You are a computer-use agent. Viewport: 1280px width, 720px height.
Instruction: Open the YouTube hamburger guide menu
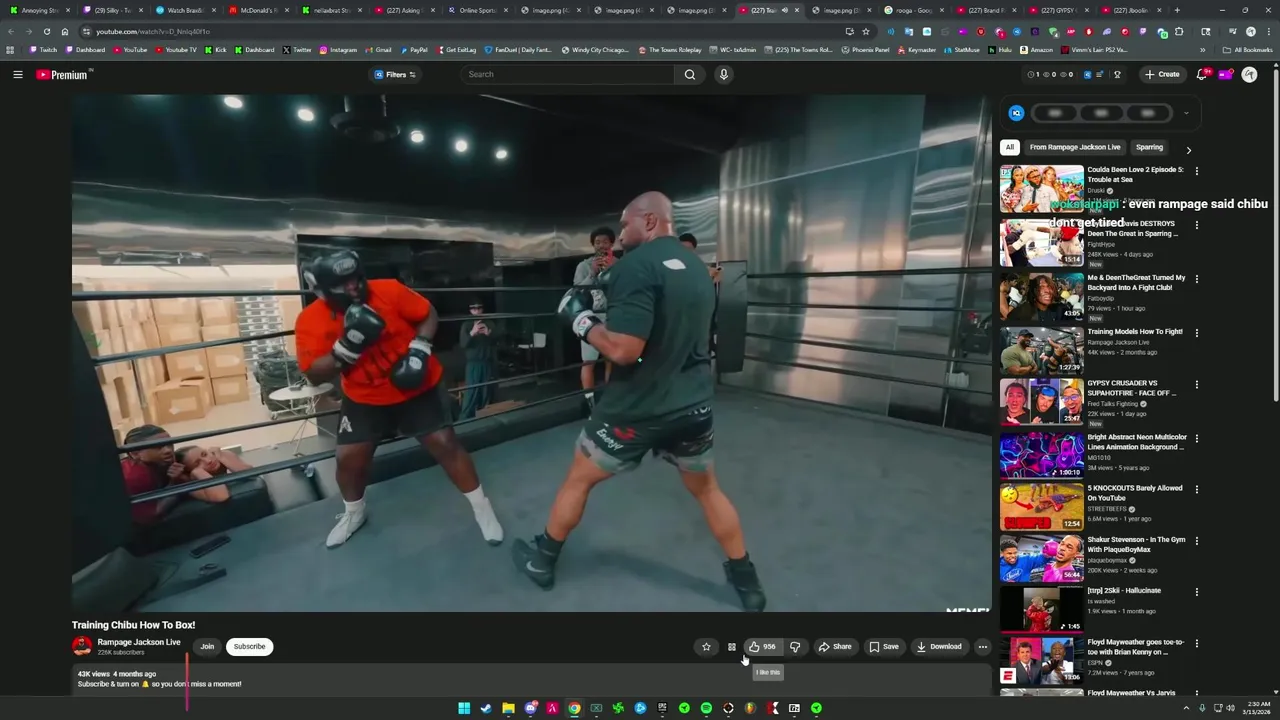17,74
